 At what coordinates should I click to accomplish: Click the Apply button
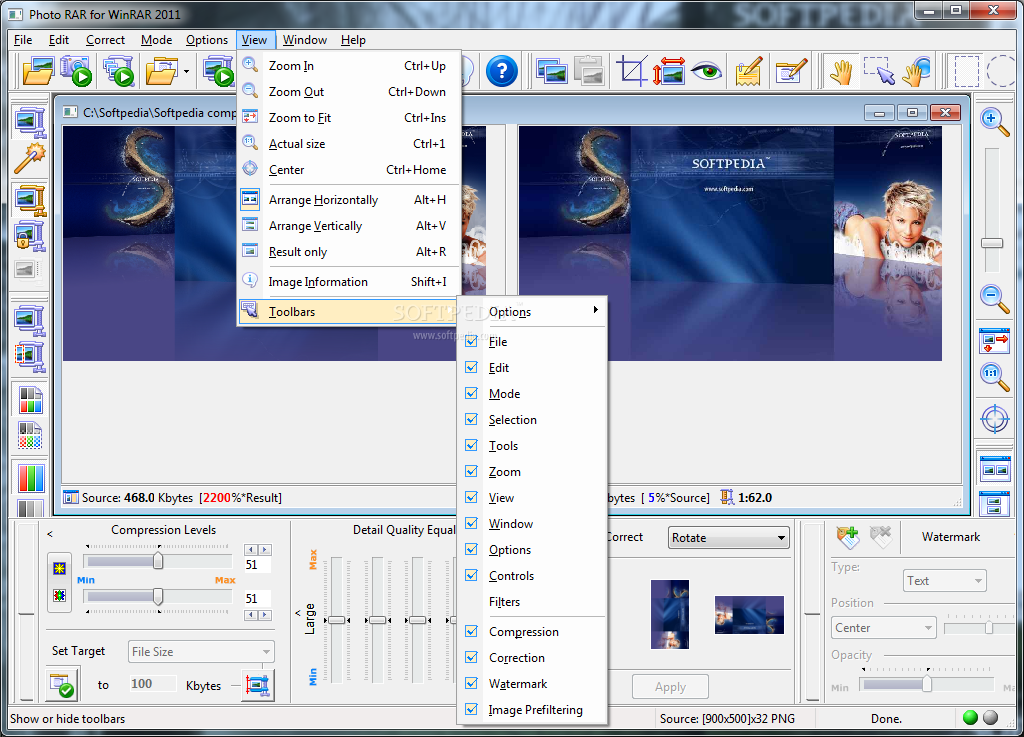[670, 687]
